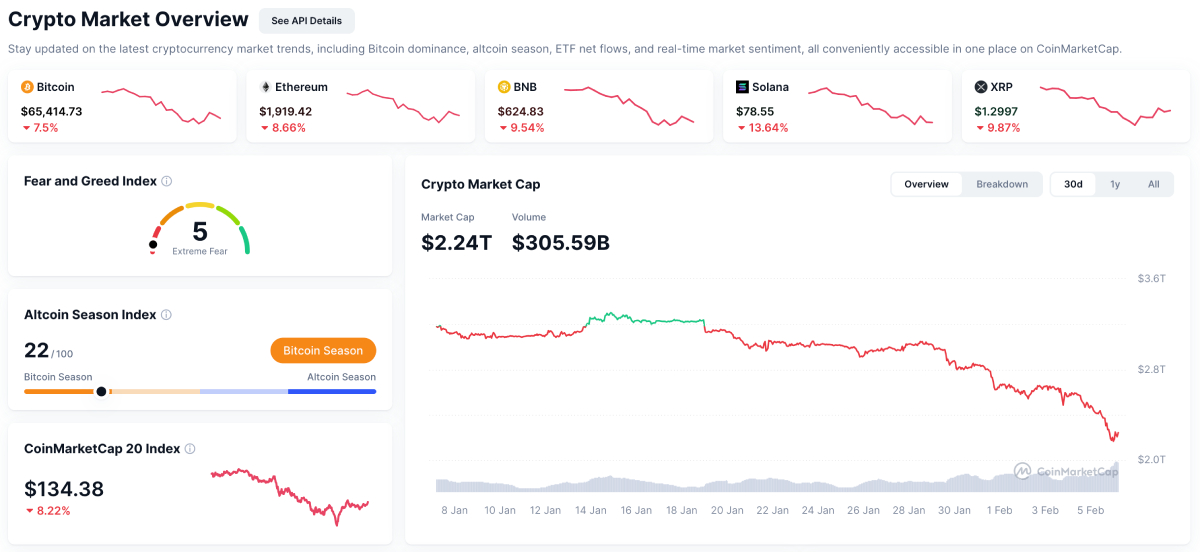Select the 1y time range
1200x552 pixels.
coord(1115,184)
